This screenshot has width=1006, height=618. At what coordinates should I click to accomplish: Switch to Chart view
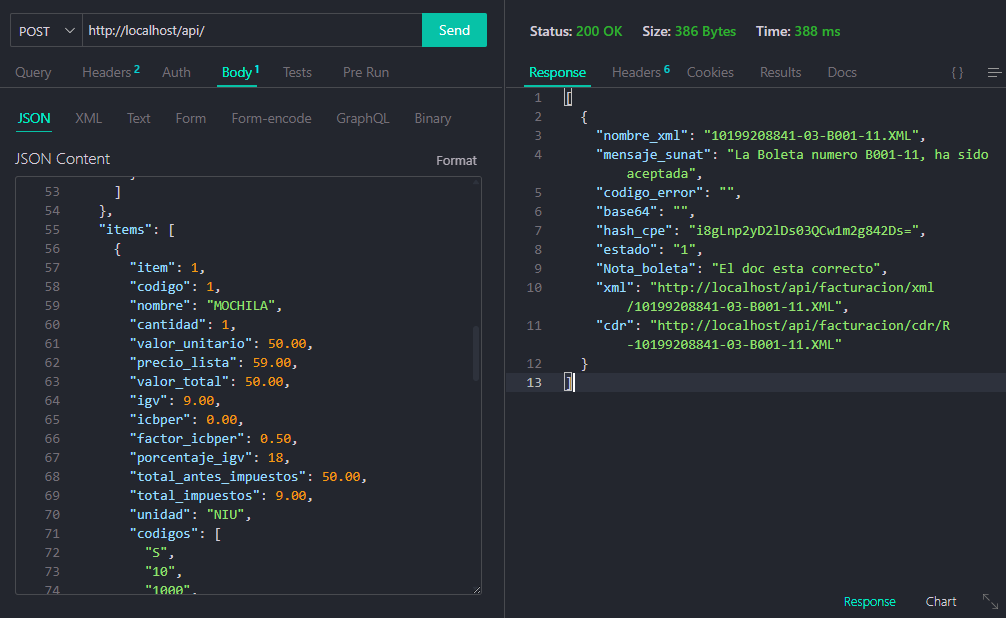(x=940, y=601)
